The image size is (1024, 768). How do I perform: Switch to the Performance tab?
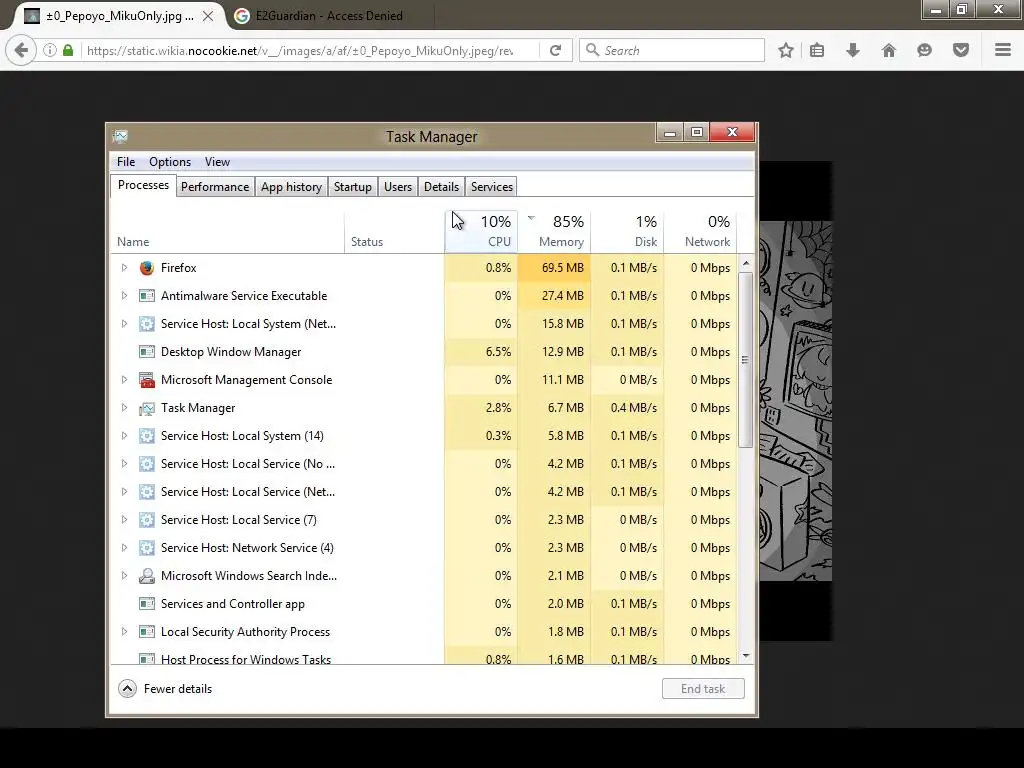pyautogui.click(x=215, y=187)
